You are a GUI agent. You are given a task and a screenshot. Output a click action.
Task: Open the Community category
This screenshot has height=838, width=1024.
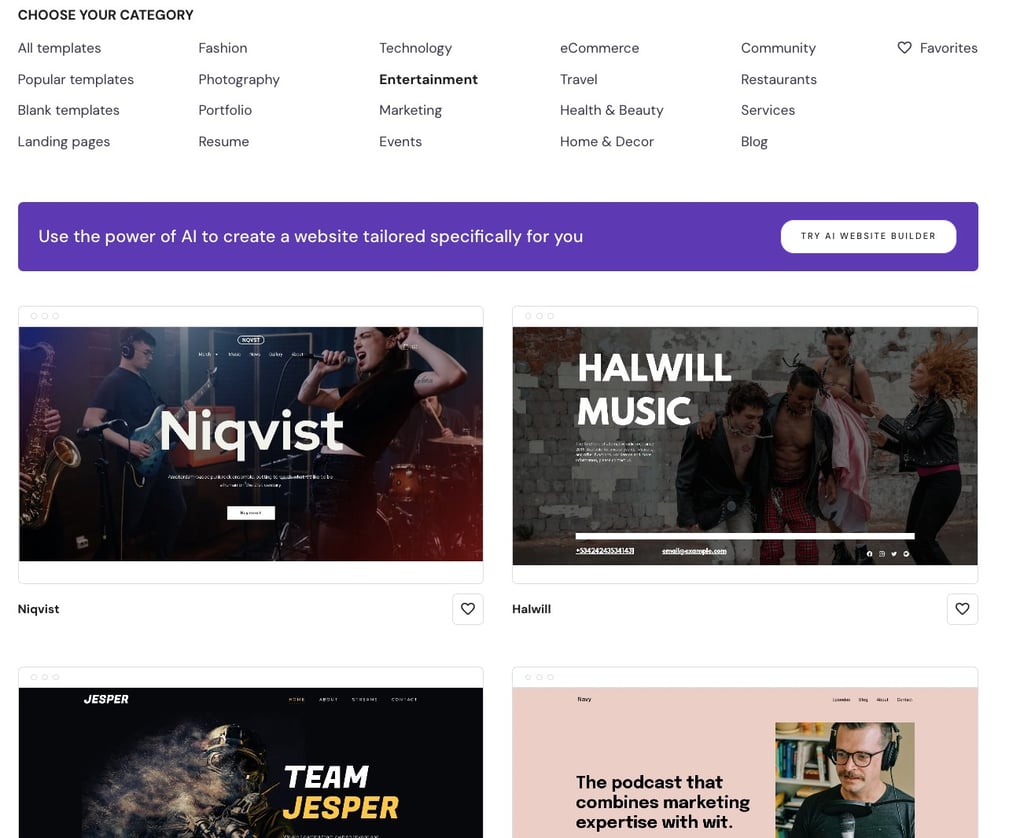778,48
